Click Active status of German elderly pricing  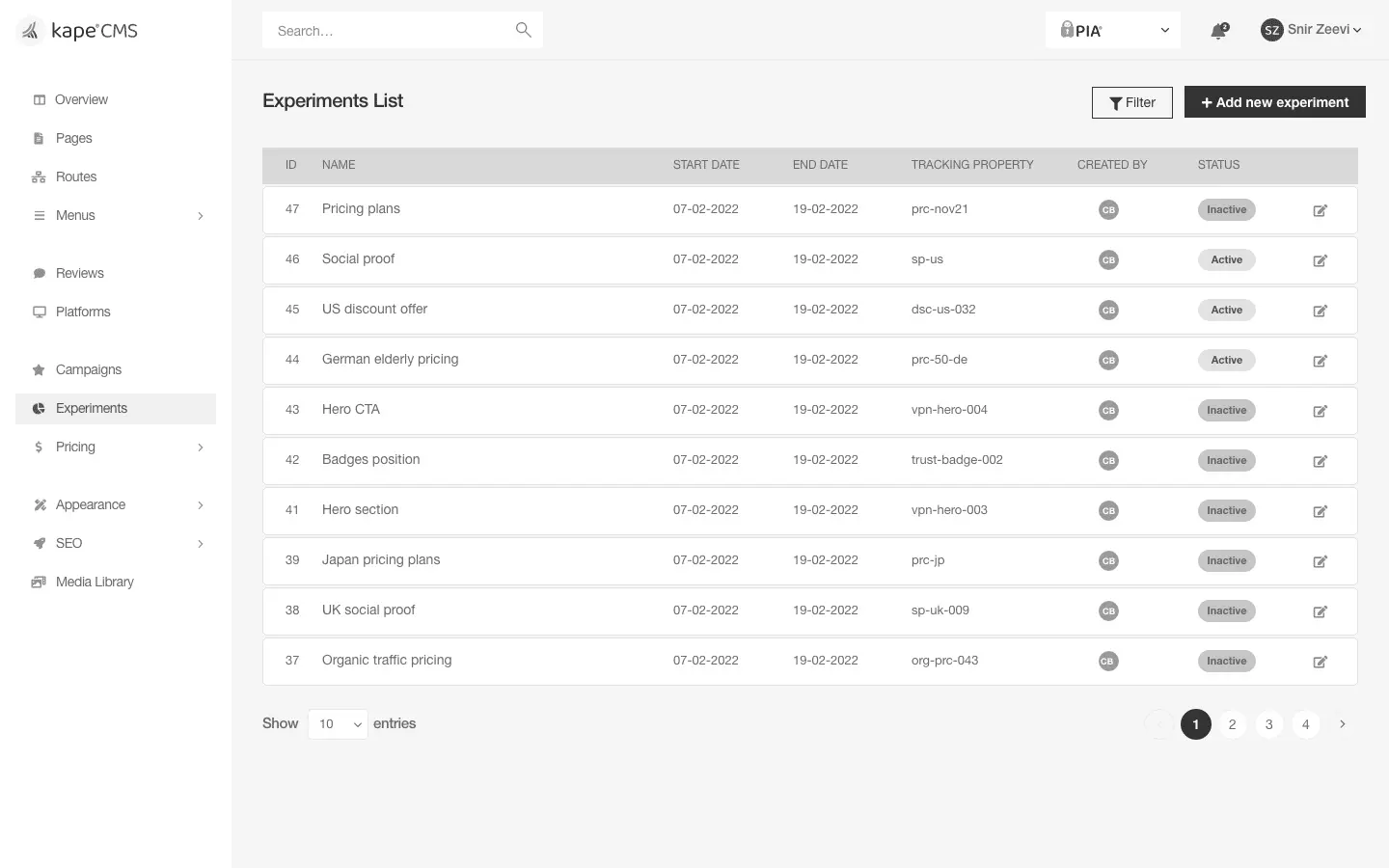[x=1226, y=360]
